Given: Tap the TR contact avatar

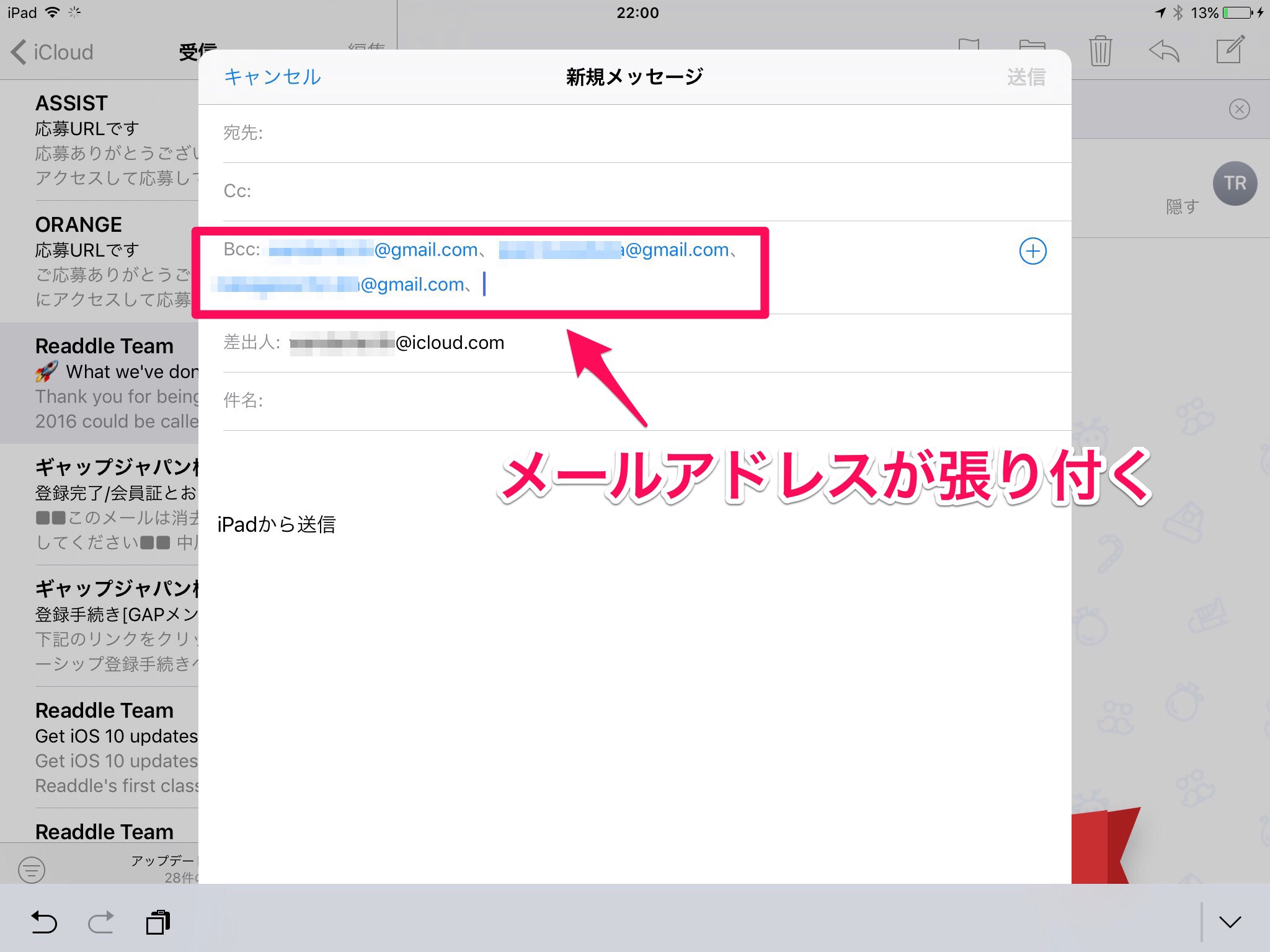Looking at the screenshot, I should pyautogui.click(x=1235, y=183).
